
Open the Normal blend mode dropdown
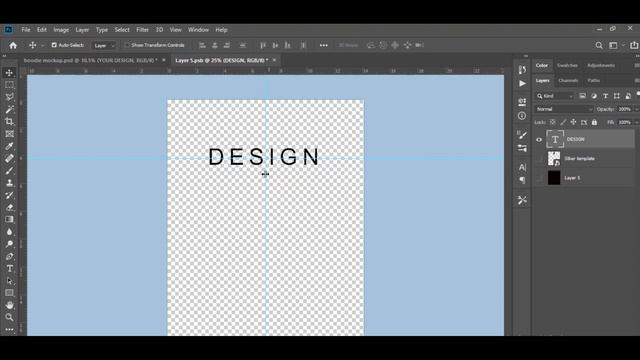coord(564,109)
